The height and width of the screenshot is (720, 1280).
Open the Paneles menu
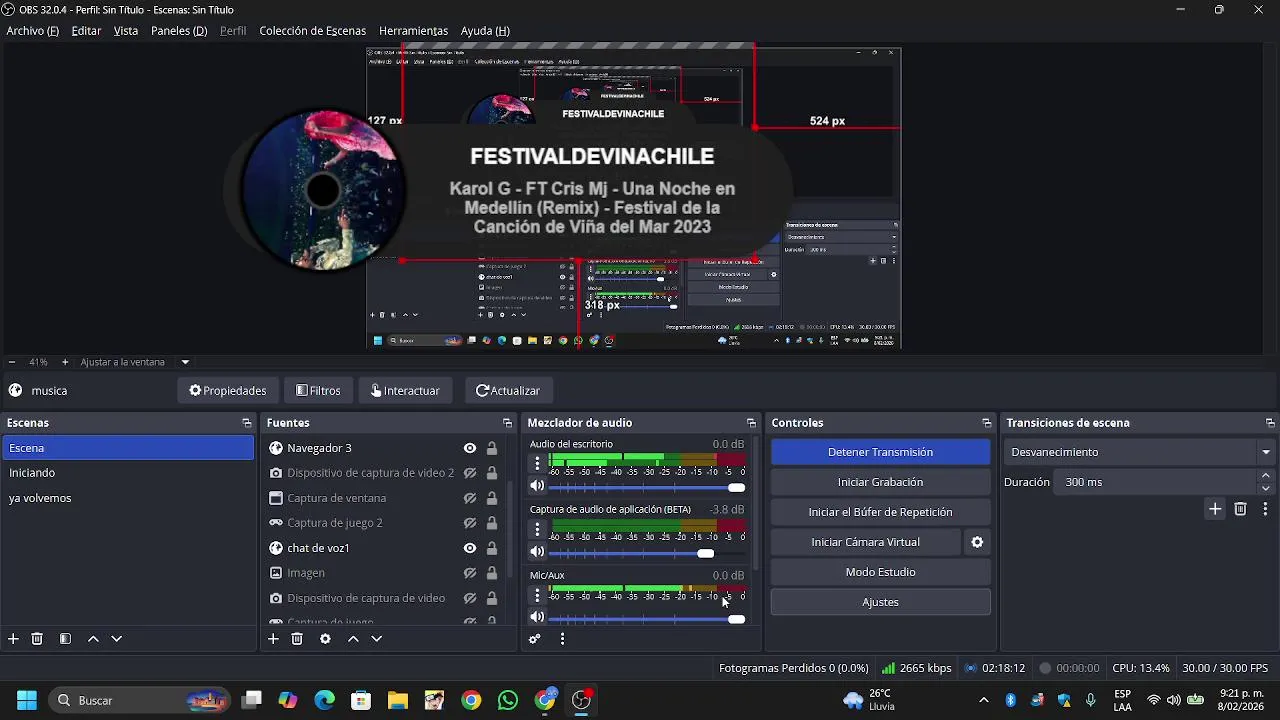pos(179,31)
